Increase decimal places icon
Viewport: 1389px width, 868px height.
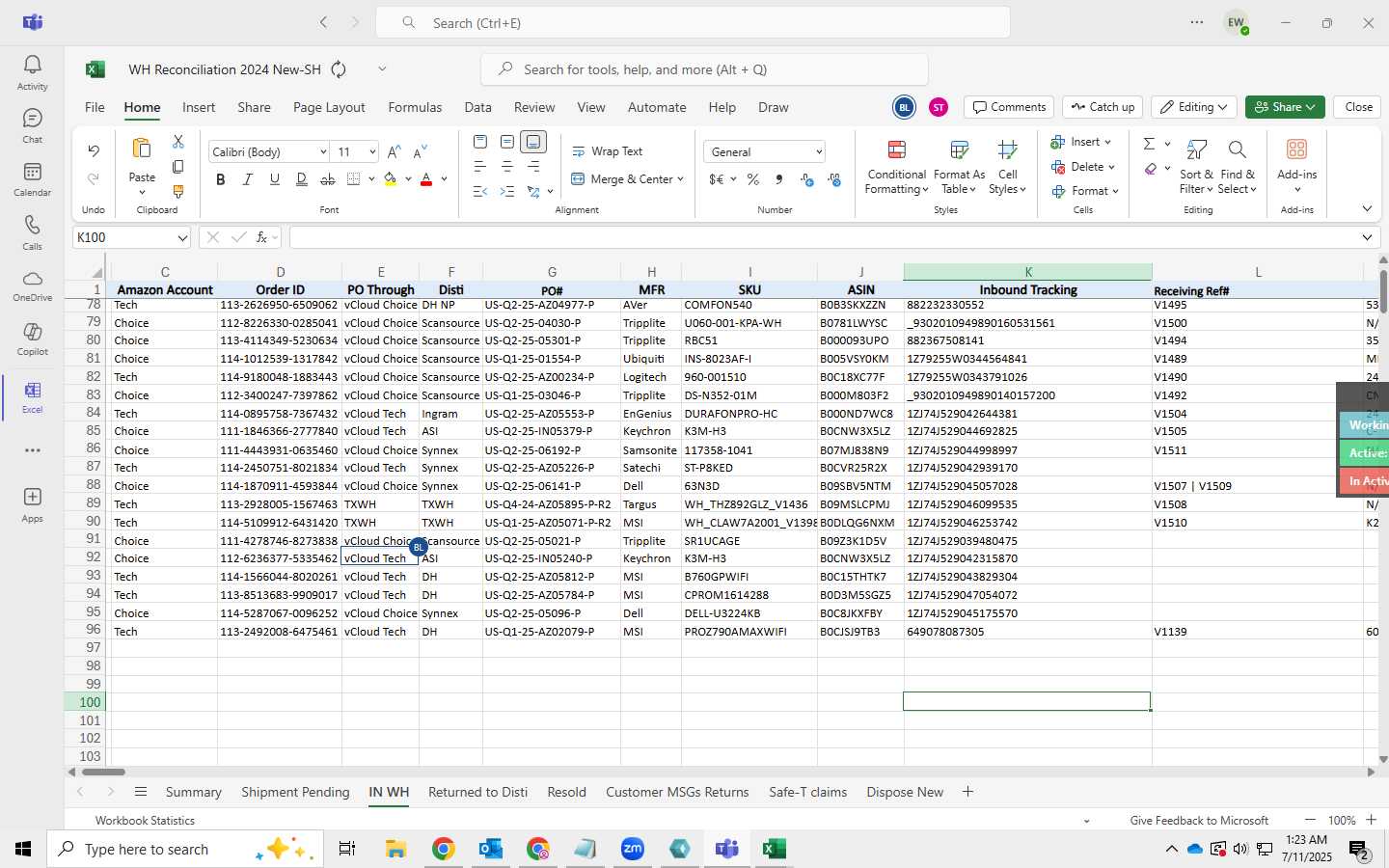coord(807,179)
